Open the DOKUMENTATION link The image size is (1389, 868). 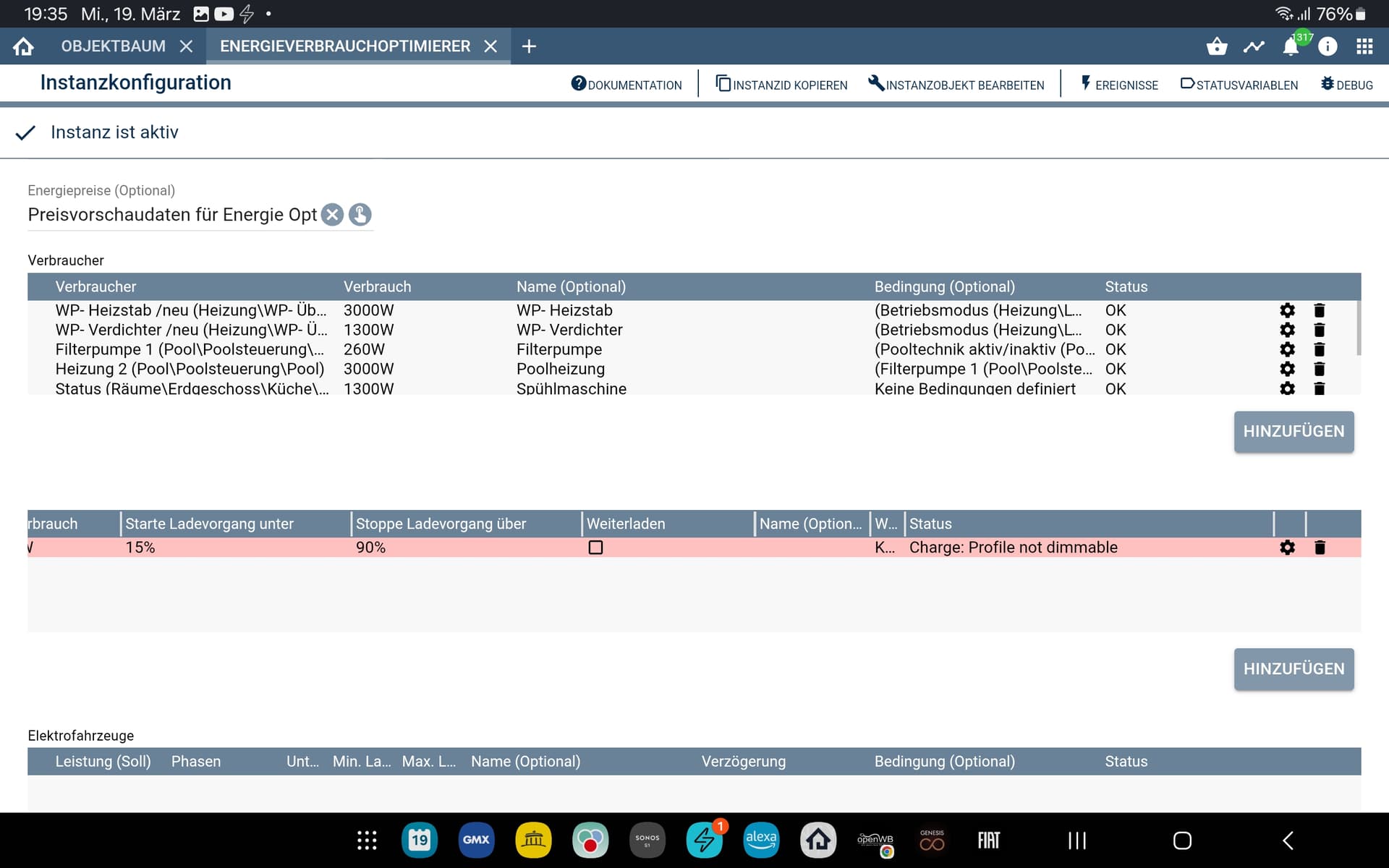click(x=626, y=85)
